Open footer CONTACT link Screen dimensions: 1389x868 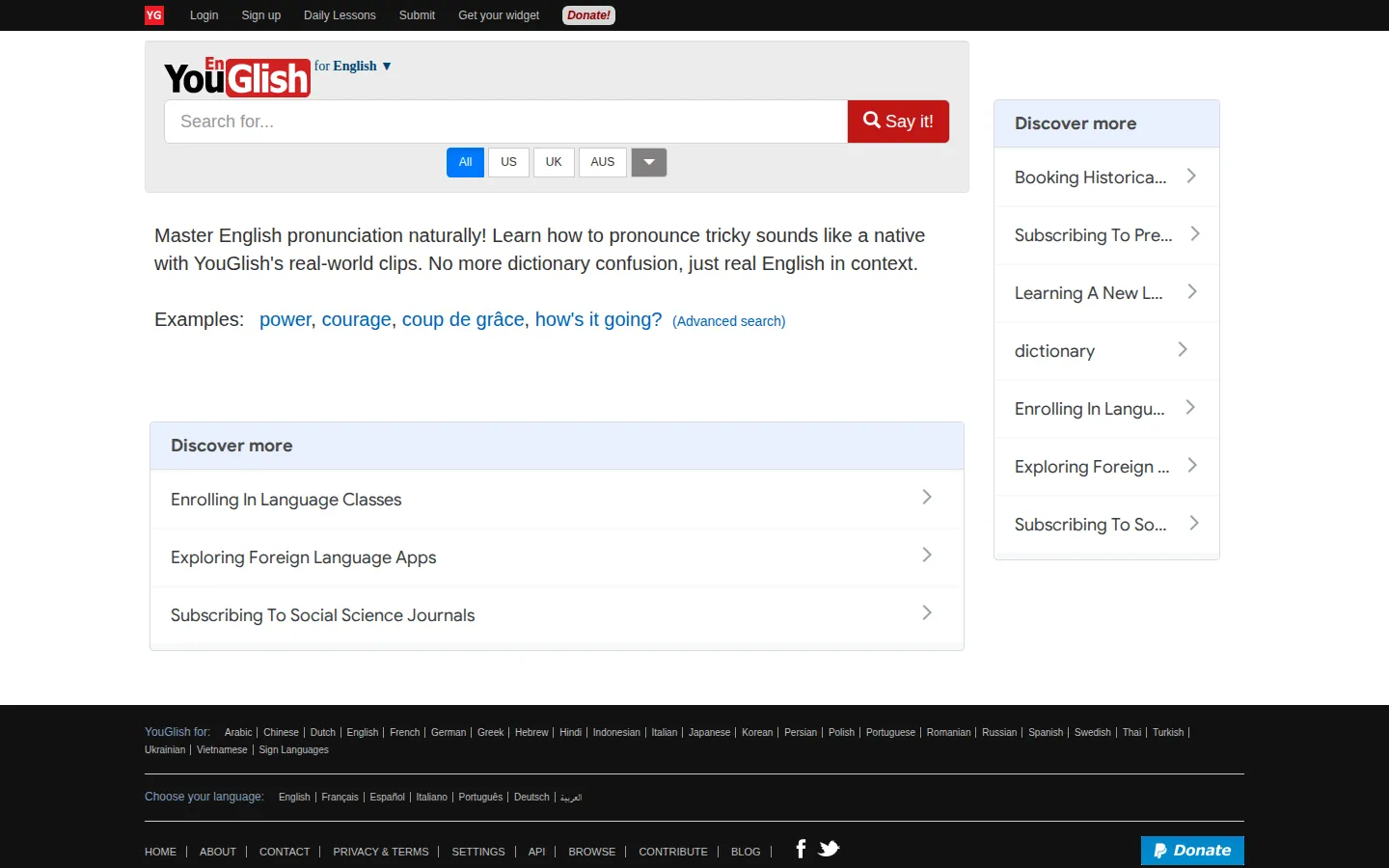[x=285, y=852]
